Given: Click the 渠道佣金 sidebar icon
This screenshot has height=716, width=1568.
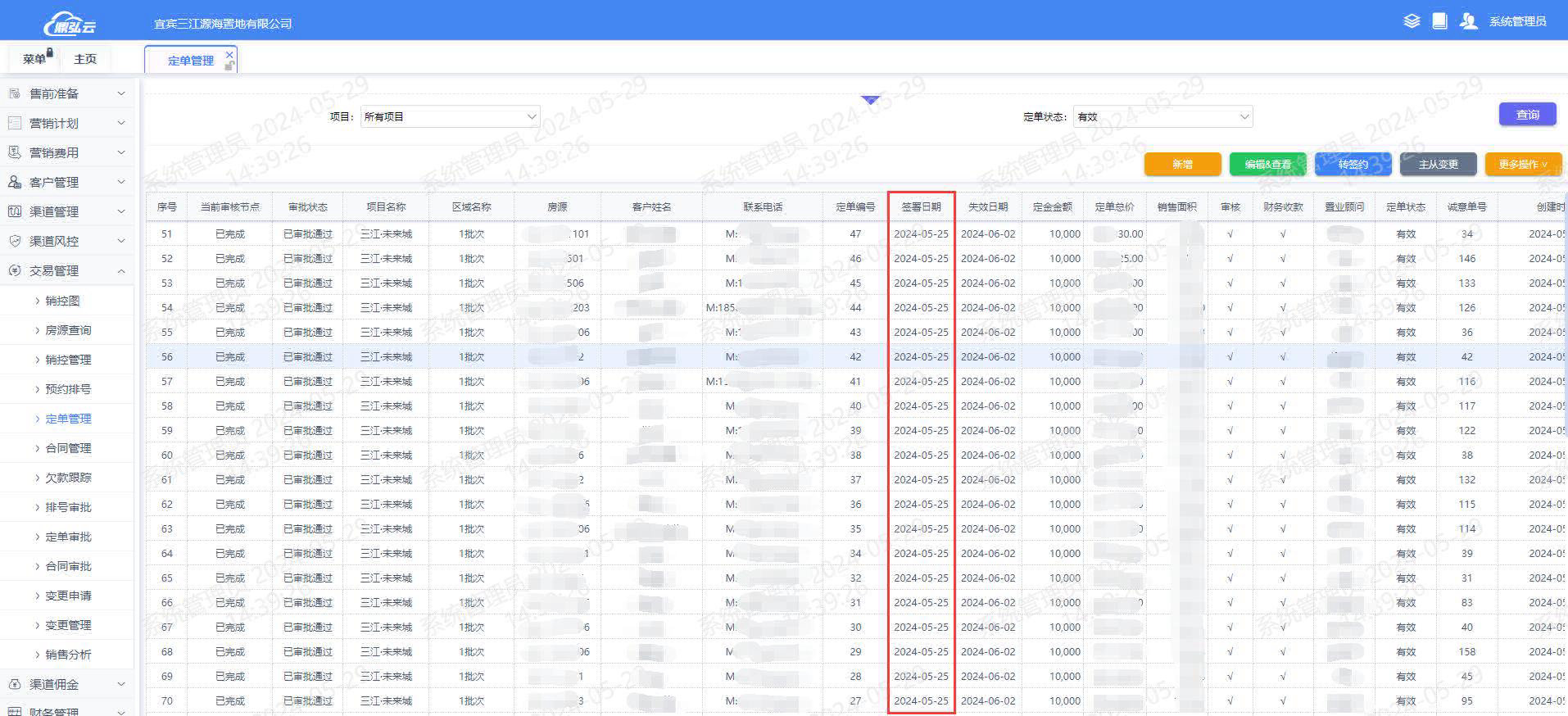Looking at the screenshot, I should (14, 684).
